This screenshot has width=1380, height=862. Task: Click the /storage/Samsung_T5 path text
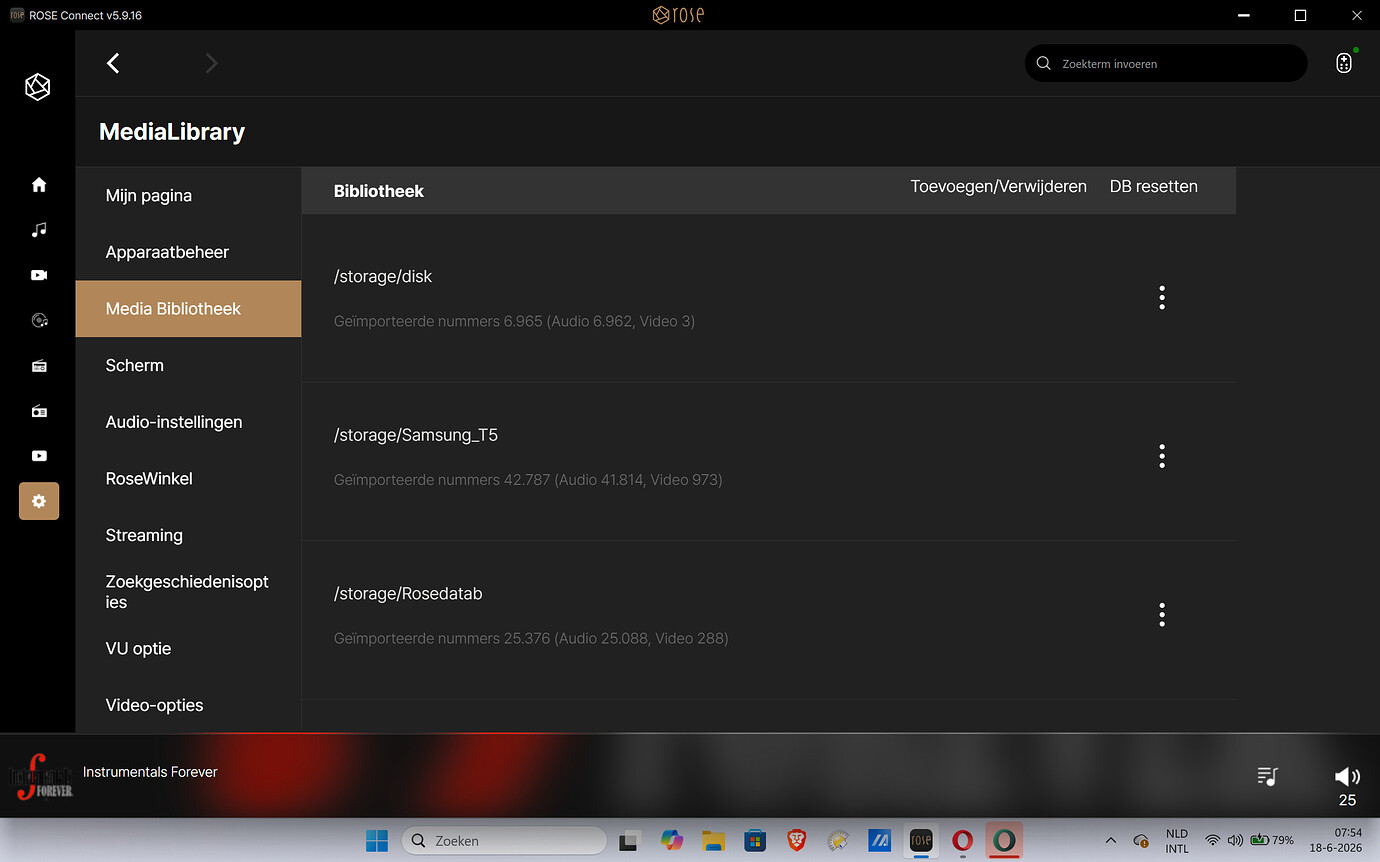[416, 435]
